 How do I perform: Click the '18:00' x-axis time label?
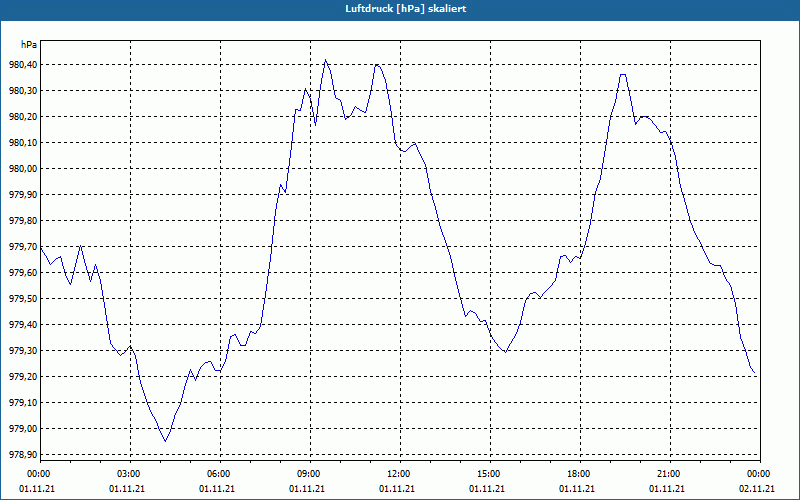point(581,474)
